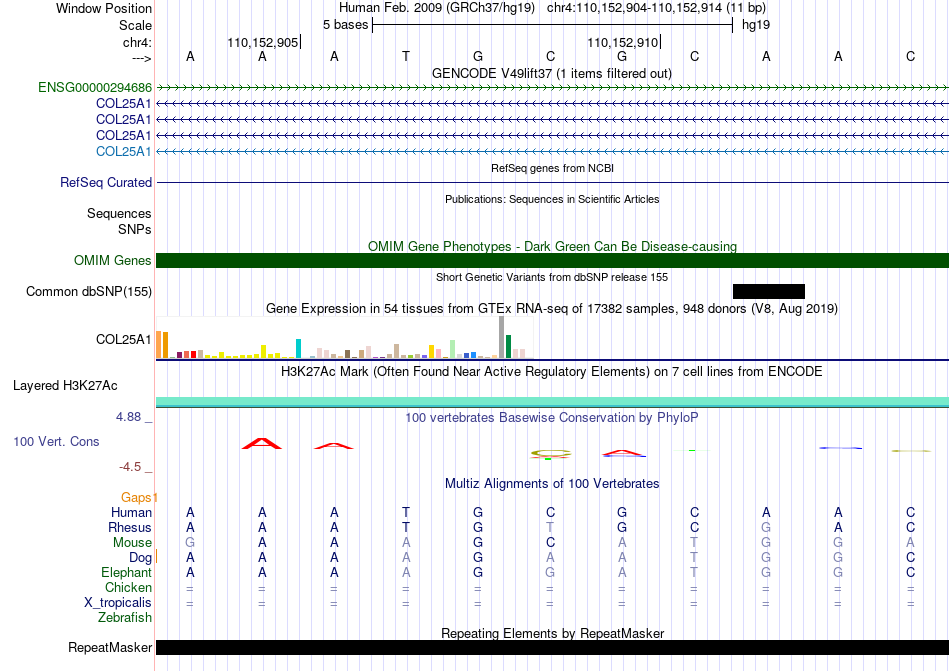Click the ENSG00000294686 track label
Viewport: 950px width, 671px height.
[95, 88]
